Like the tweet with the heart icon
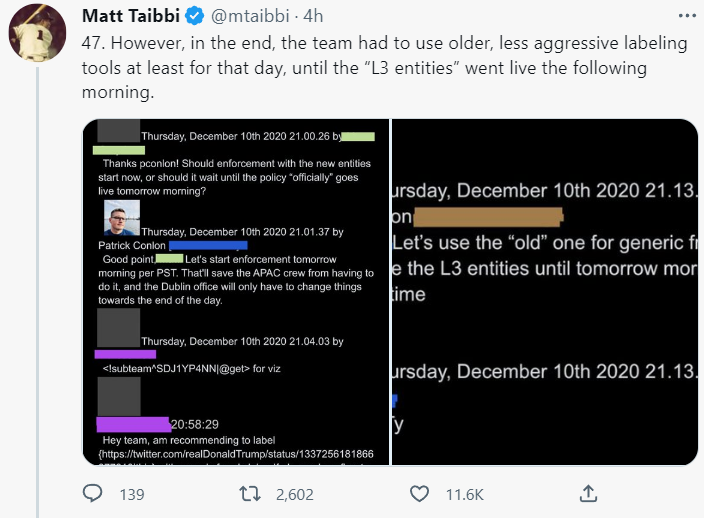 click(x=421, y=494)
